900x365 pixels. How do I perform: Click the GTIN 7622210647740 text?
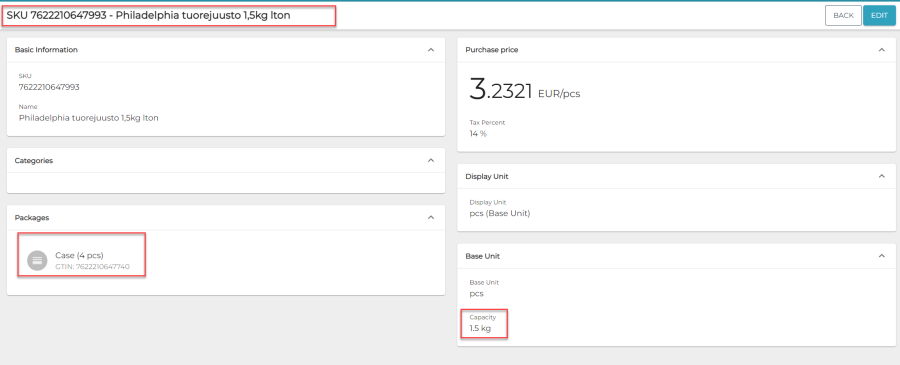click(x=92, y=267)
